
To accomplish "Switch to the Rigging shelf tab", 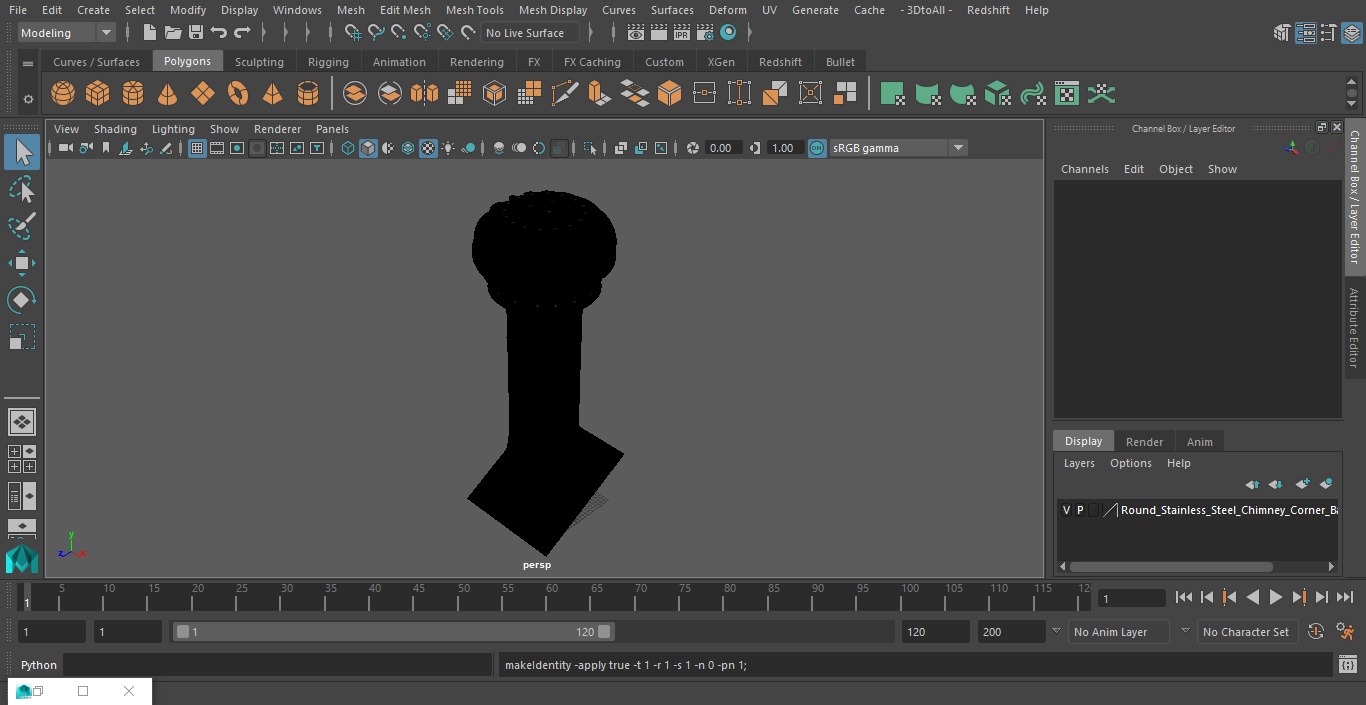I will click(x=328, y=62).
